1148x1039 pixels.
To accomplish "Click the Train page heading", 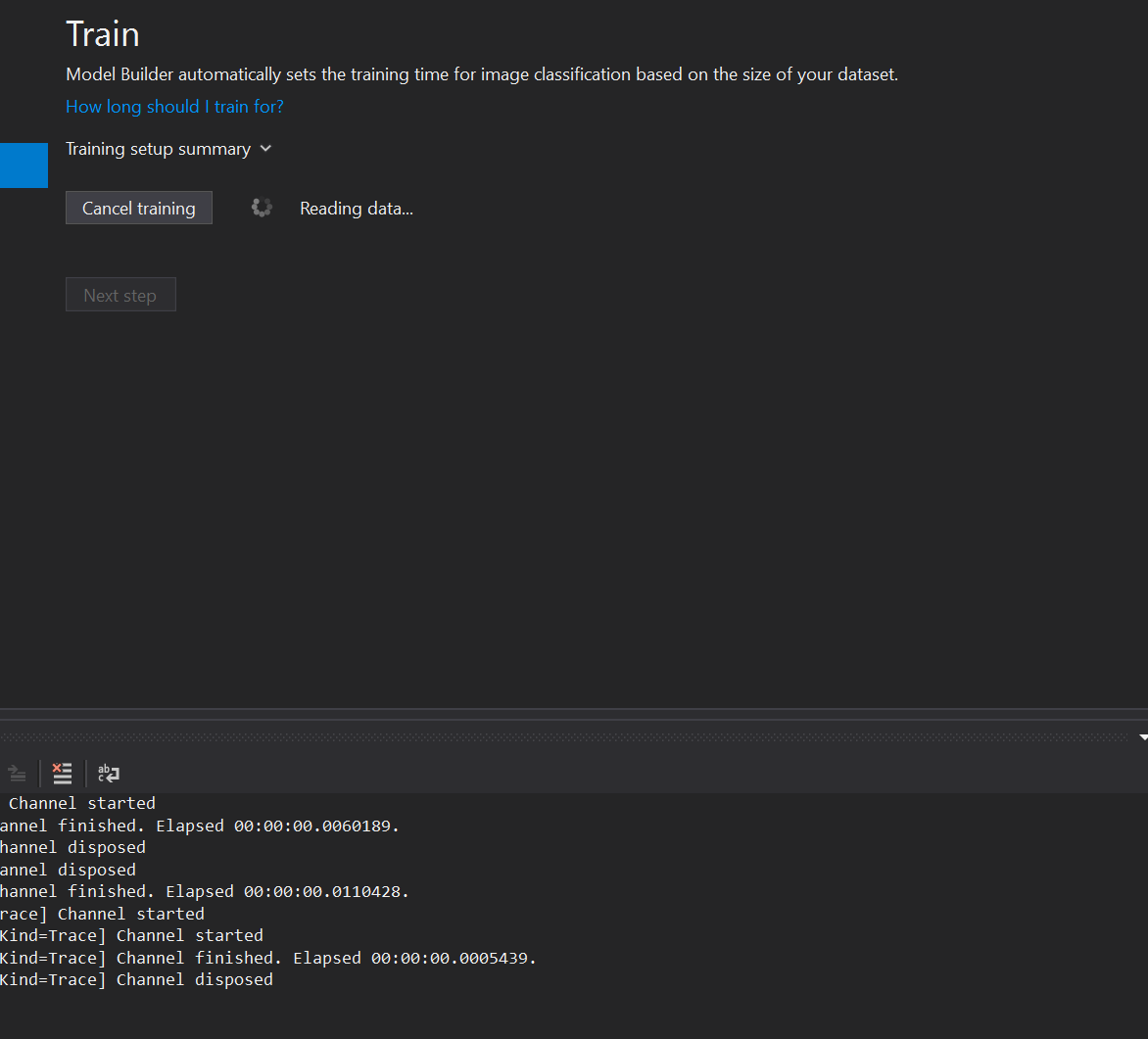I will pyautogui.click(x=102, y=34).
